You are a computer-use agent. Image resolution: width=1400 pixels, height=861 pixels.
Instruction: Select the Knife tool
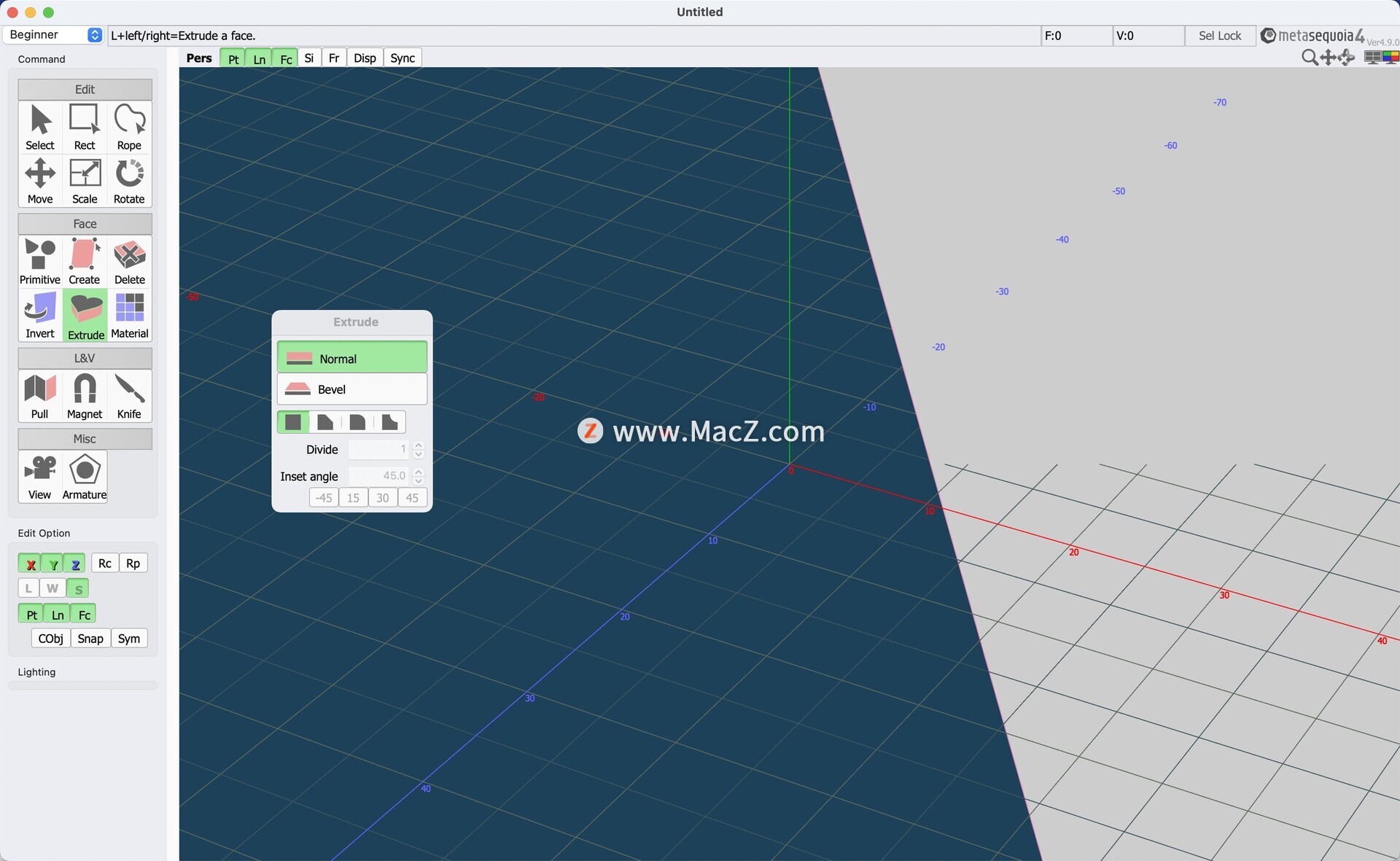pos(129,396)
